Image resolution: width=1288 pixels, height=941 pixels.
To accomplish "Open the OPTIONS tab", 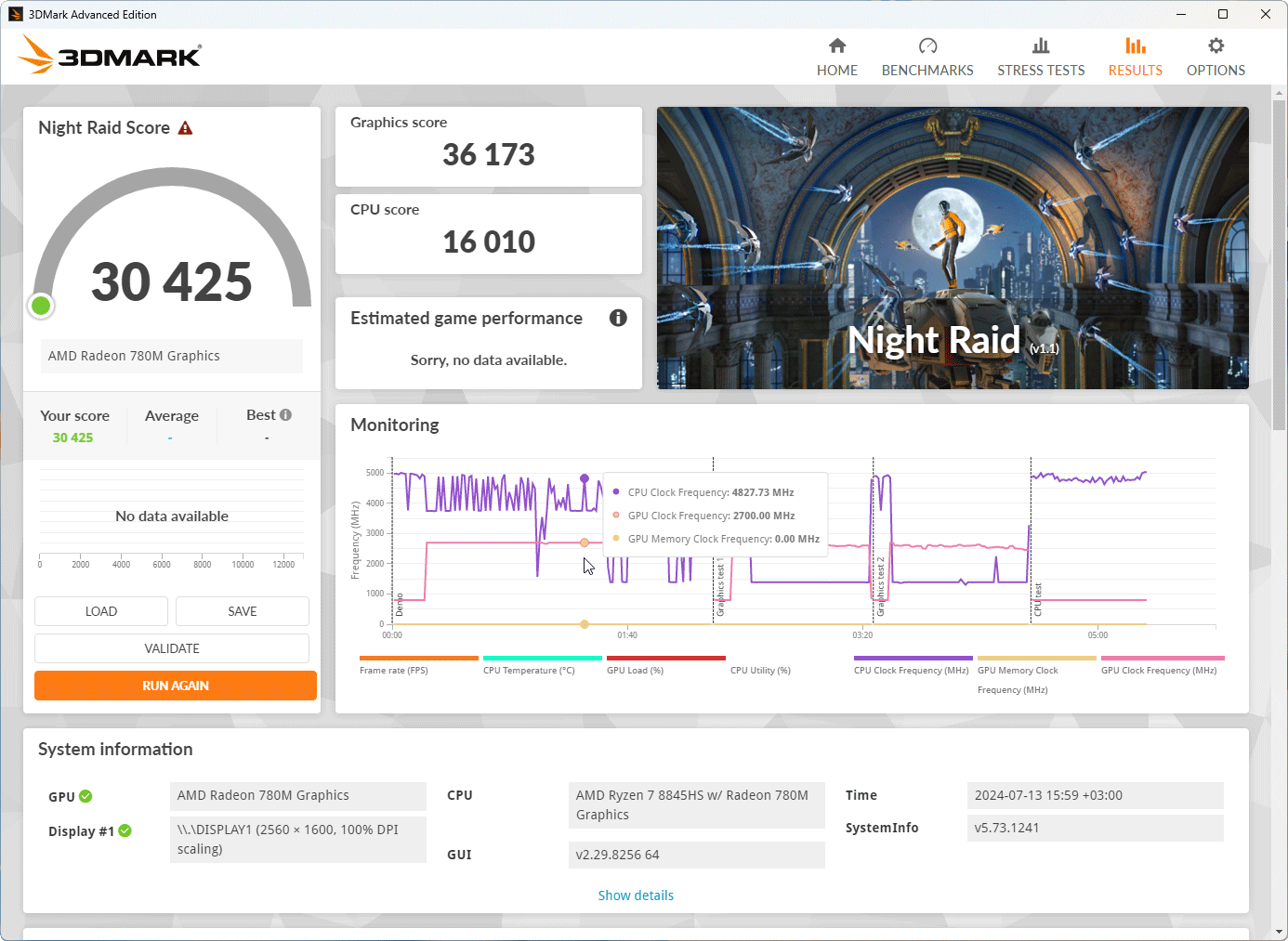I will click(1216, 58).
